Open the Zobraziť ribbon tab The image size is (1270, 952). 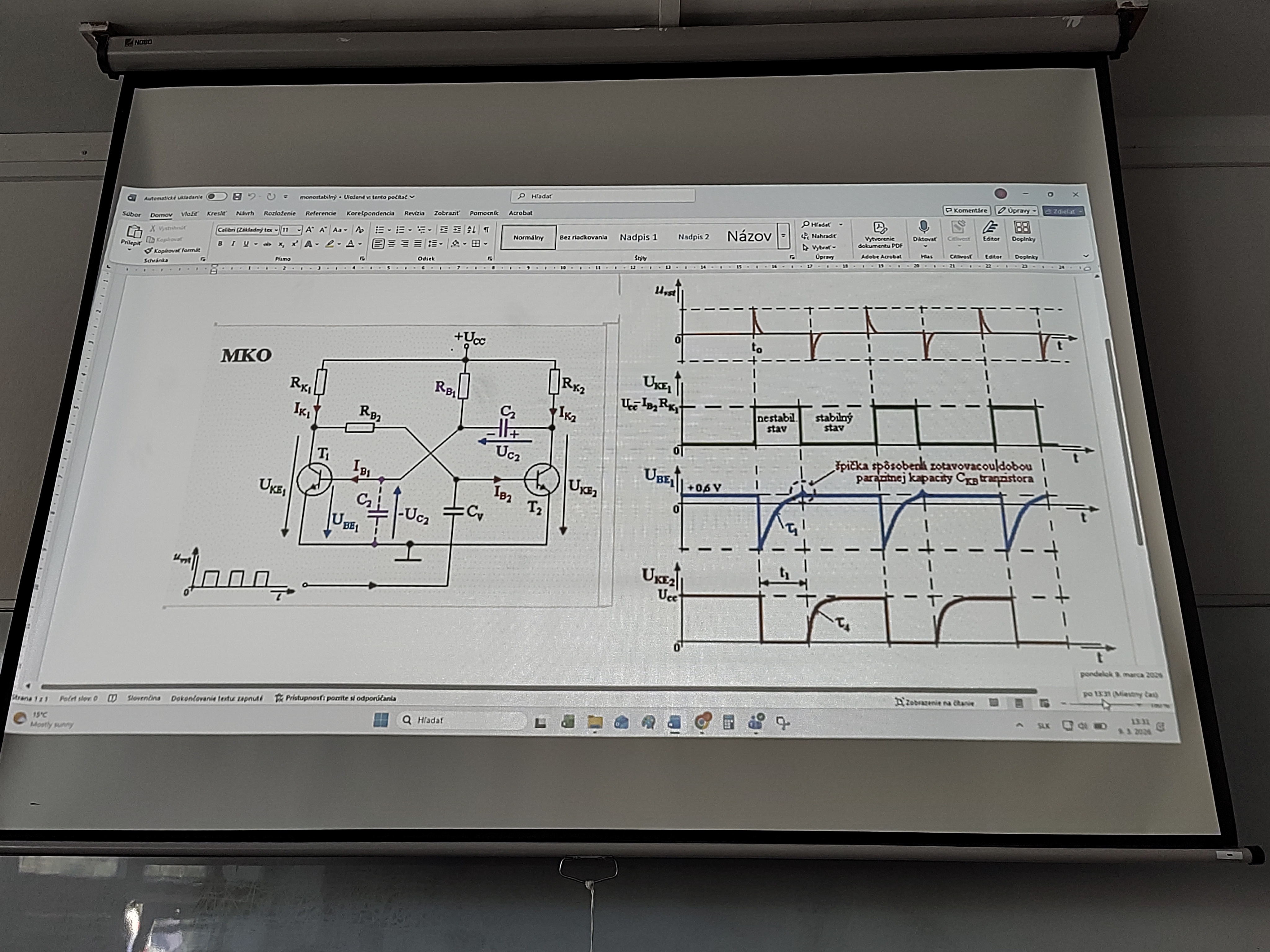pos(446,213)
